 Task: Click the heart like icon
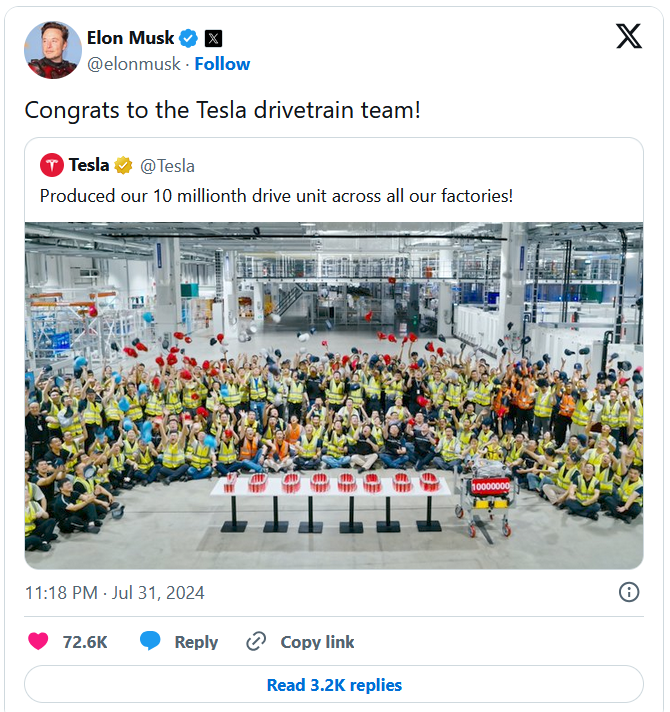pos(38,641)
